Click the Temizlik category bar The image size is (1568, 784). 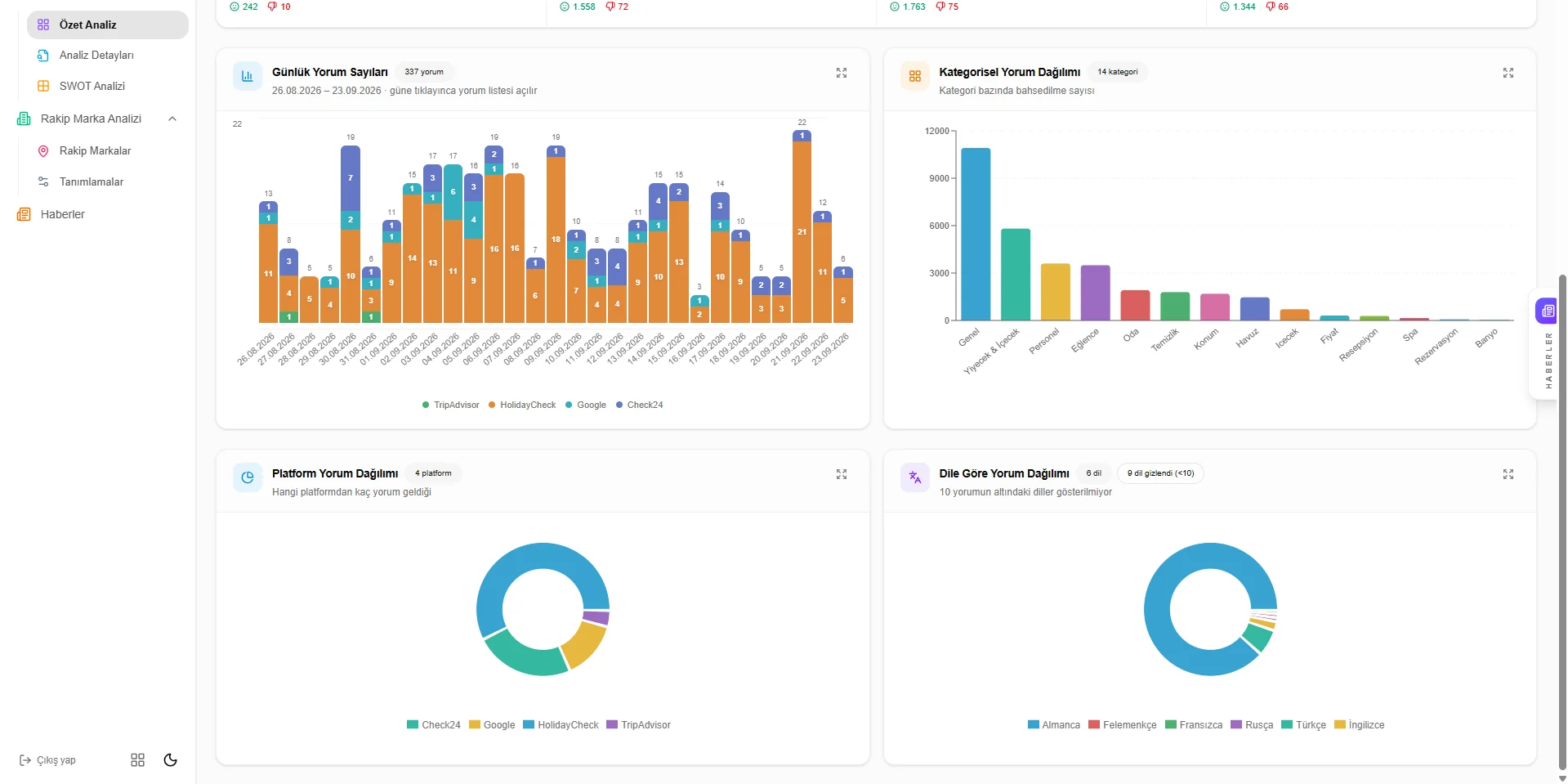point(1175,306)
